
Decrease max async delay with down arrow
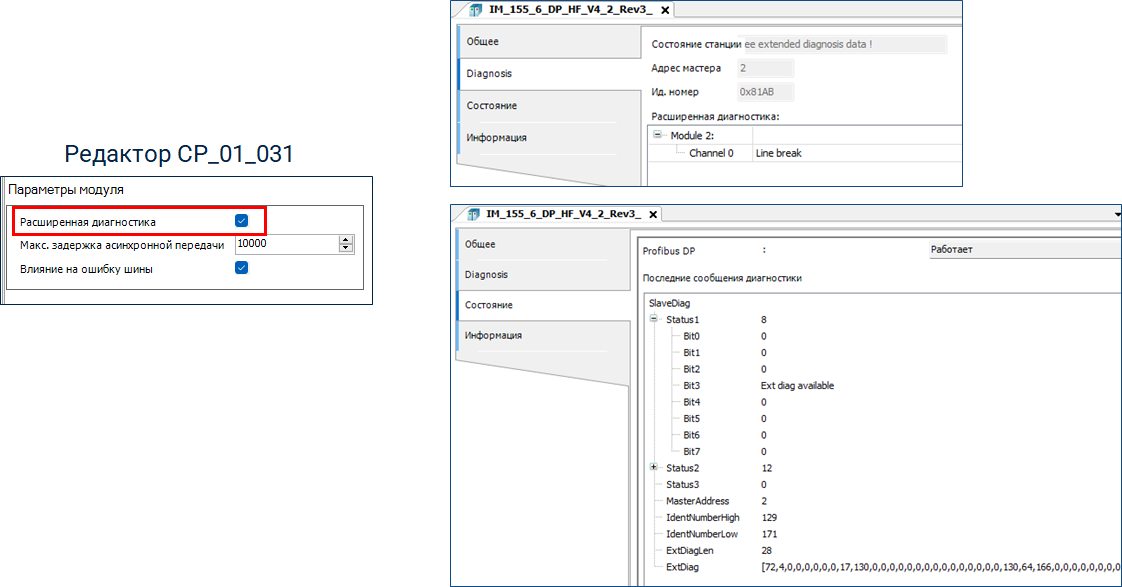point(346,248)
